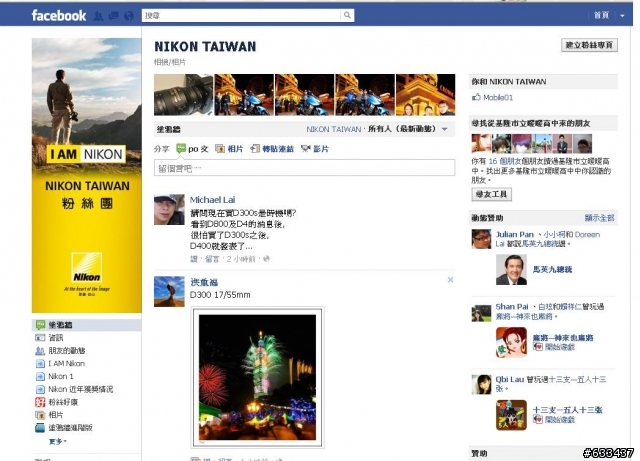
Task: Click the I AM NIKON cover image
Action: click(x=87, y=176)
